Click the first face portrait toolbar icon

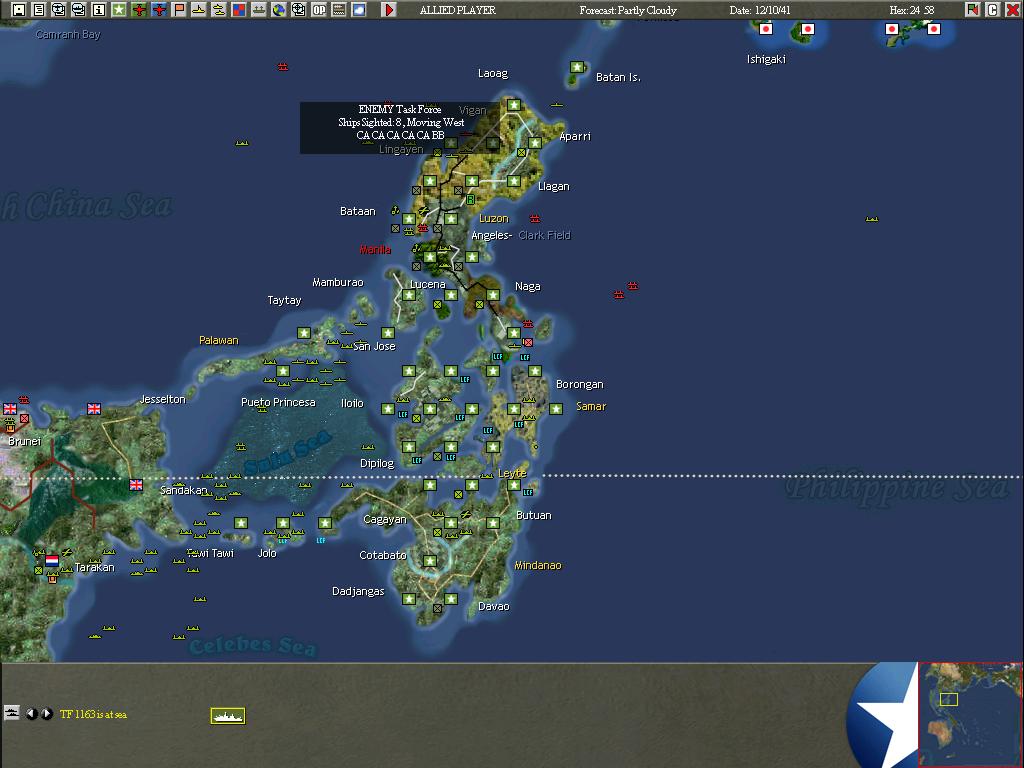click(x=59, y=10)
